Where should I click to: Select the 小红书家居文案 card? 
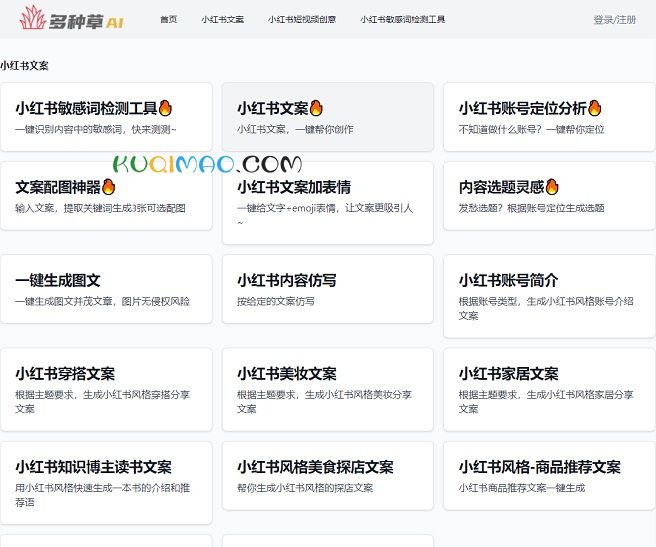pos(549,389)
